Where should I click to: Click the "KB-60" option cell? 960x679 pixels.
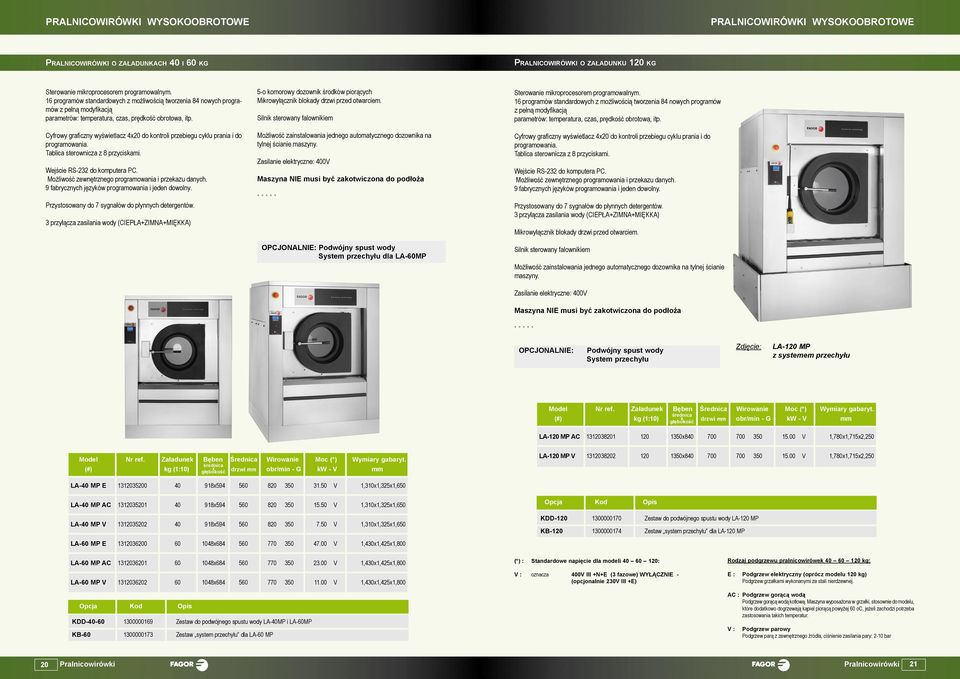[x=92, y=635]
